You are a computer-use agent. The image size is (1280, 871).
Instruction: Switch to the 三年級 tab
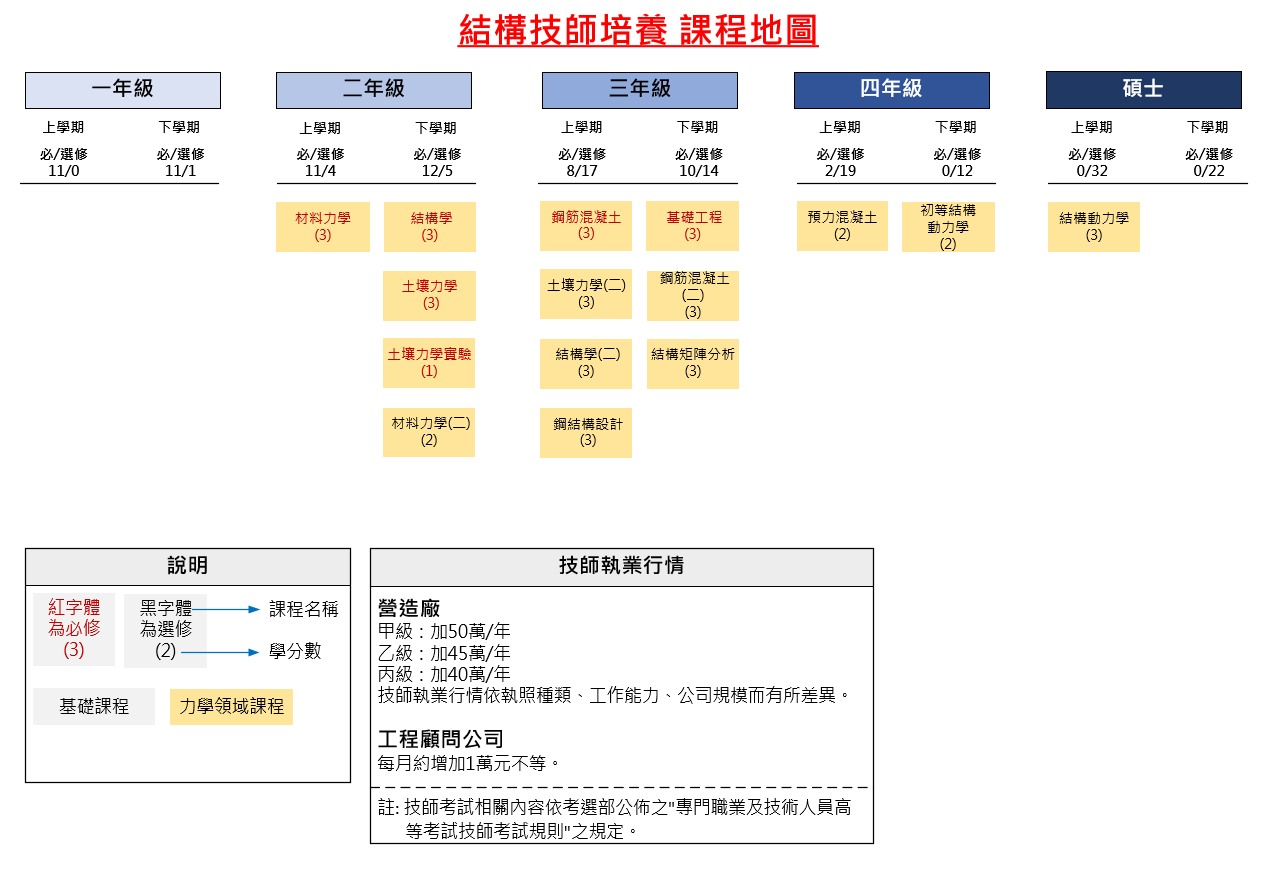pos(639,90)
